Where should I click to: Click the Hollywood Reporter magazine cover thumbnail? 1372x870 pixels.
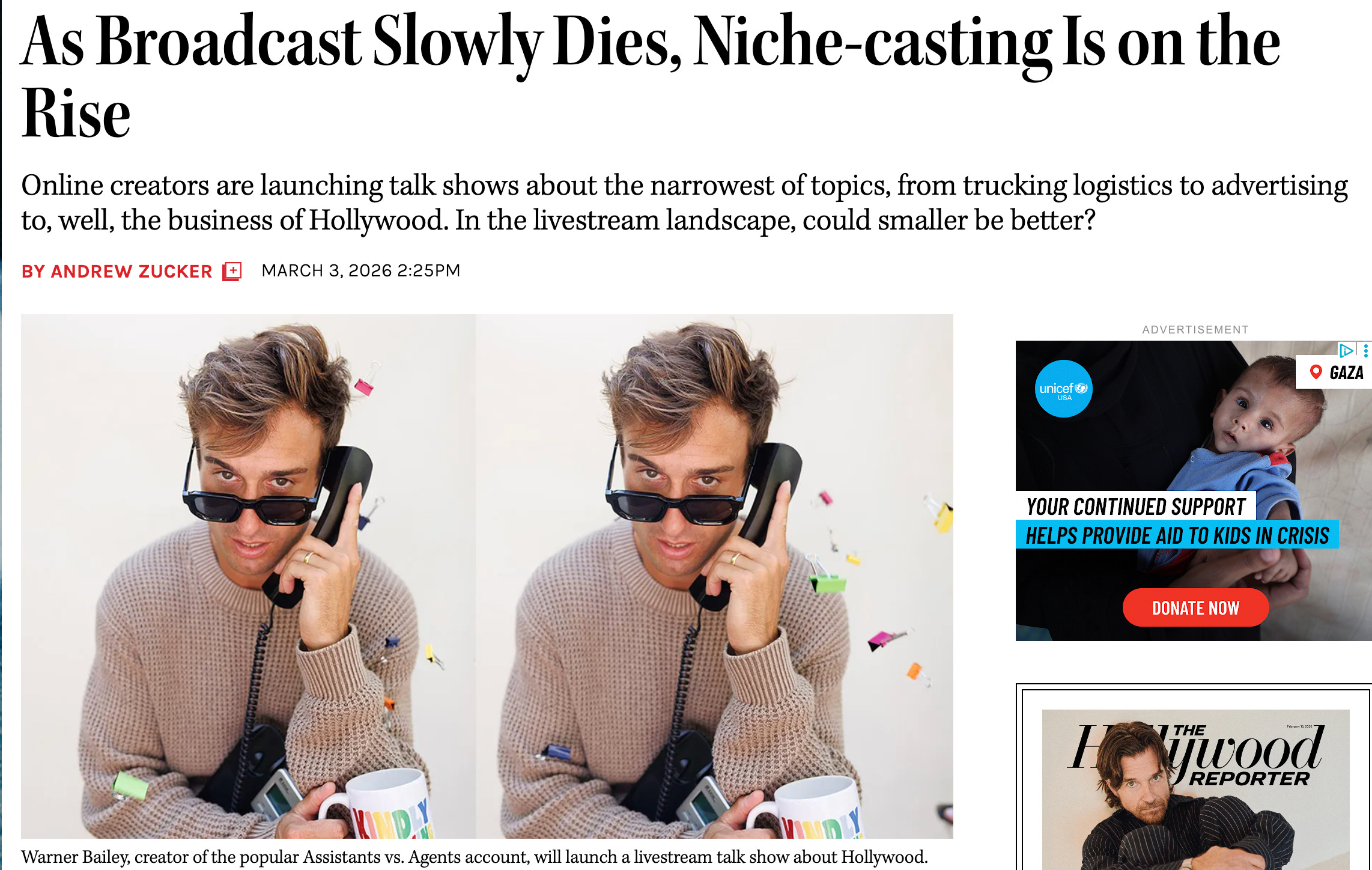pos(1195,789)
